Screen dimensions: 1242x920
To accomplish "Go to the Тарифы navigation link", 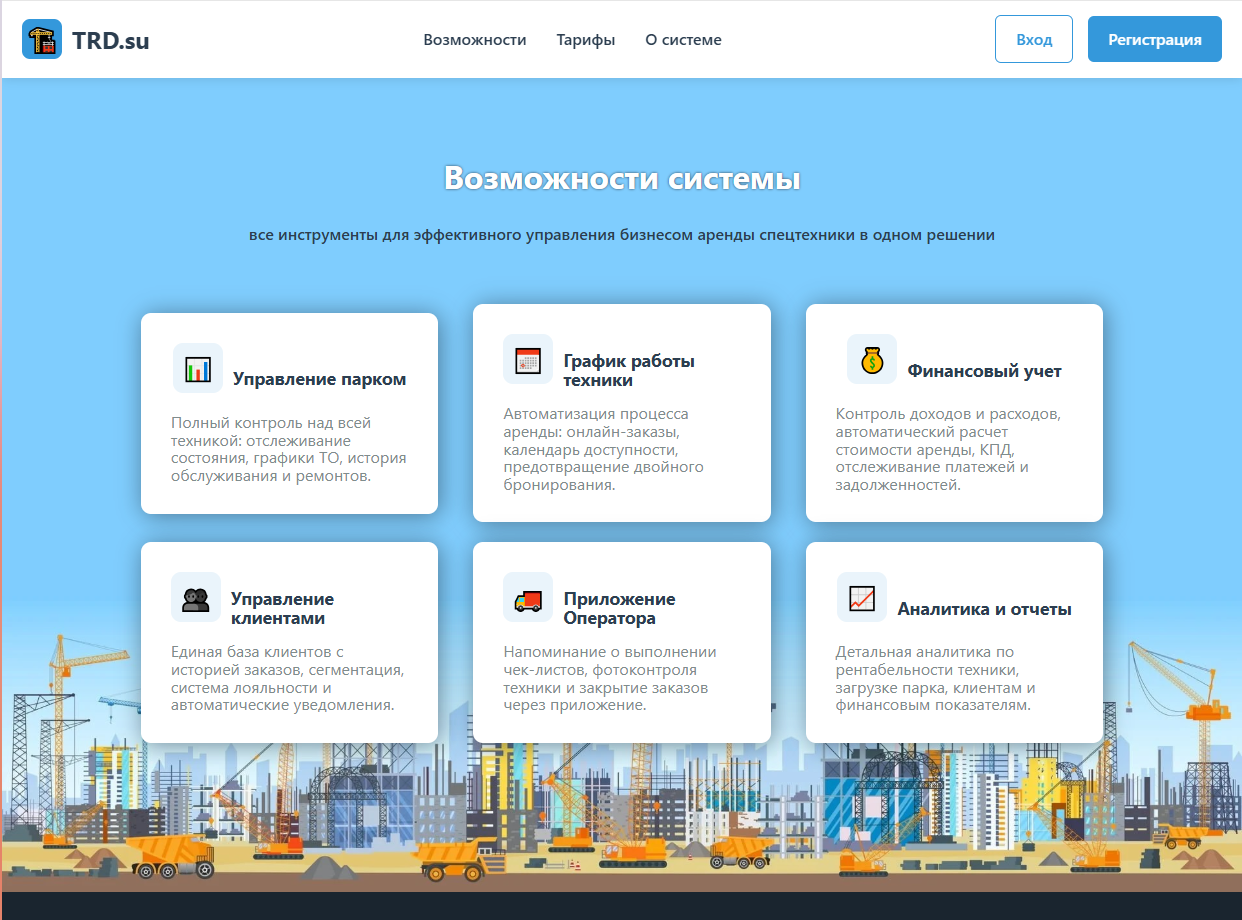I will point(586,40).
